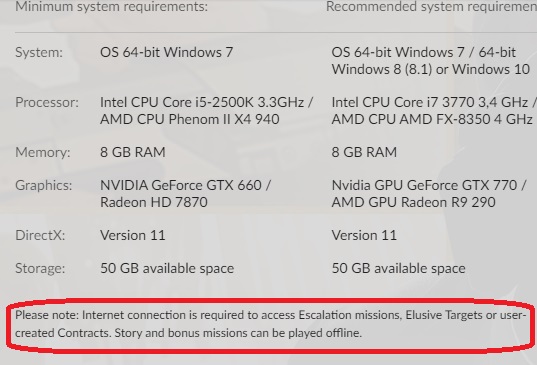Click the Recommended system requirements heading
This screenshot has height=365, width=537.
click(x=432, y=7)
